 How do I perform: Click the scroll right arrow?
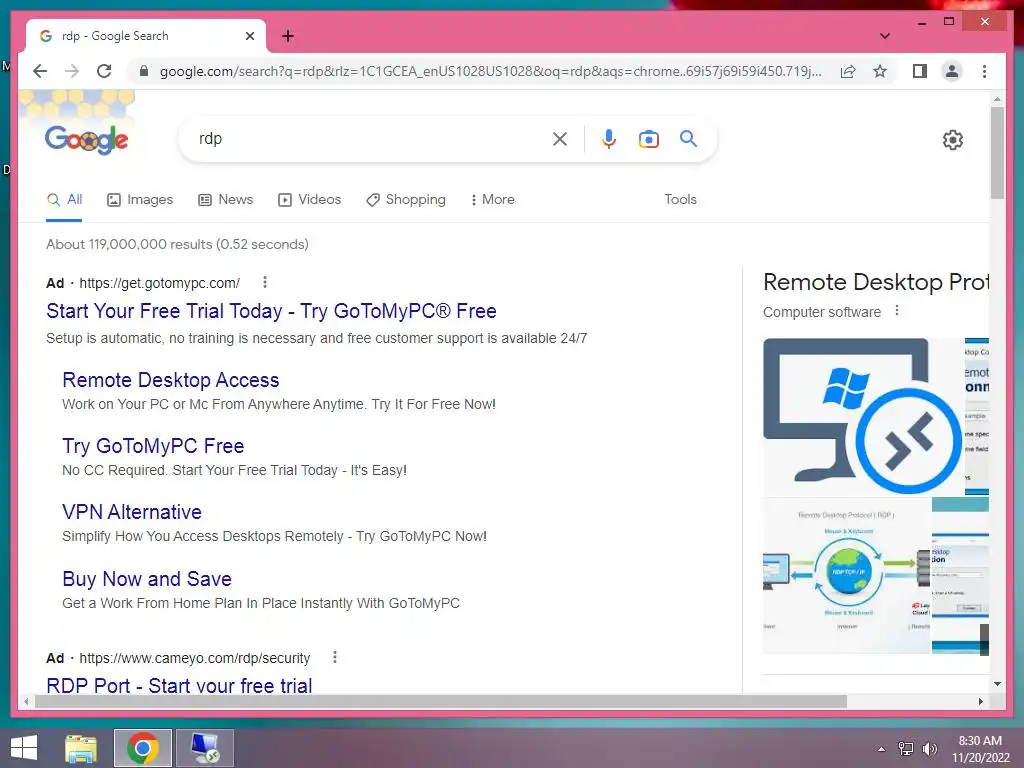point(980,701)
